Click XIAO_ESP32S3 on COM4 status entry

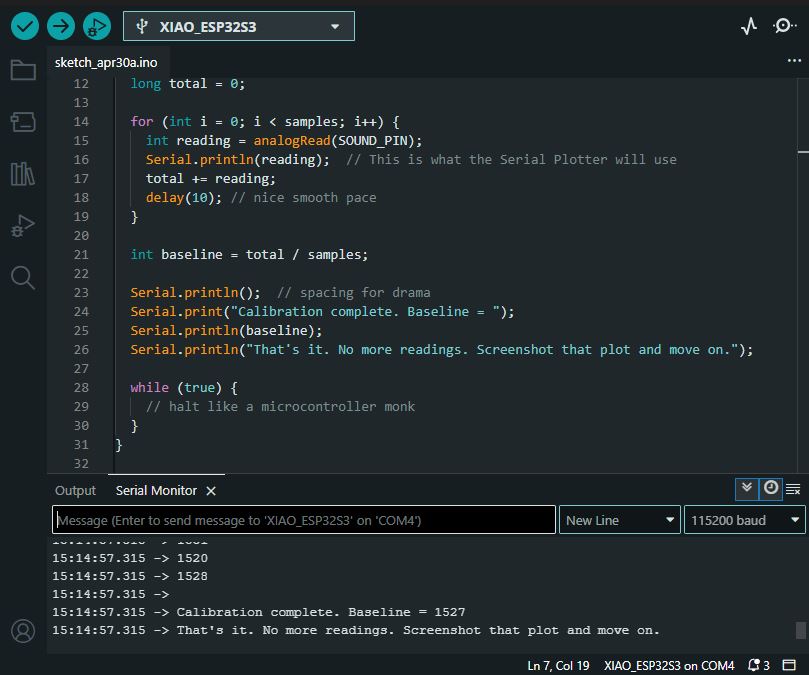pyautogui.click(x=669, y=665)
